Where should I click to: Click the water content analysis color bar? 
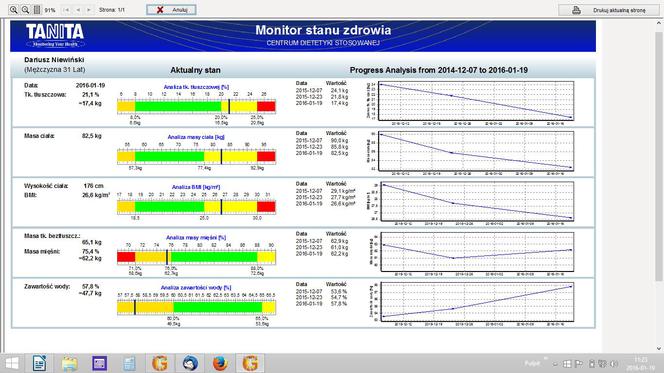tap(196, 307)
